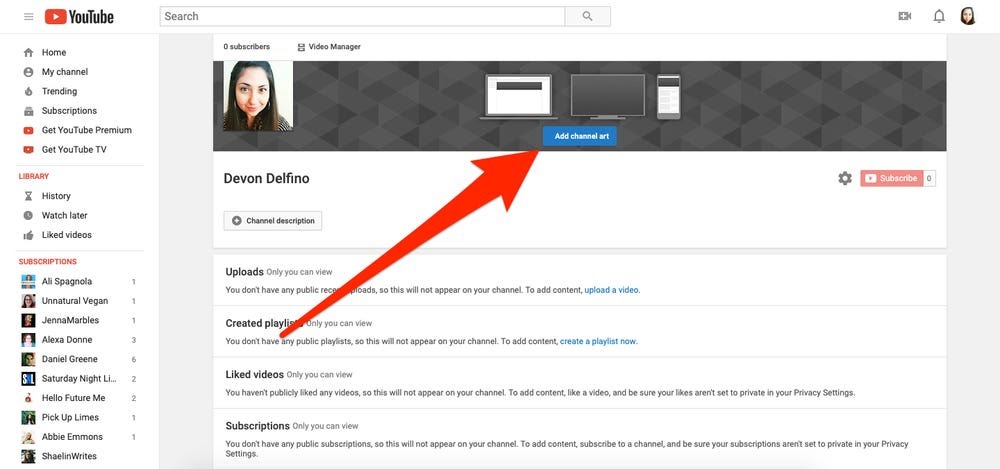
Task: Select Watch later in Library
Action: click(64, 215)
